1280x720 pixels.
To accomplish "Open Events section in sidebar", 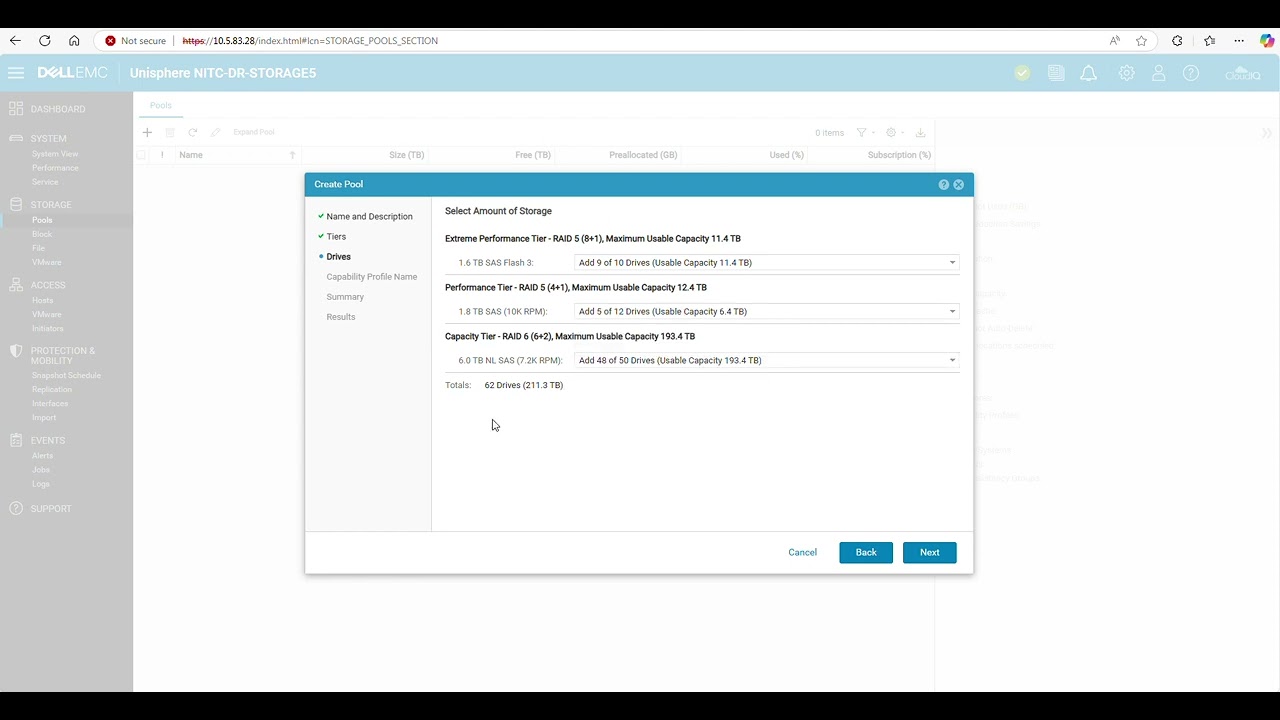I will 48,441.
